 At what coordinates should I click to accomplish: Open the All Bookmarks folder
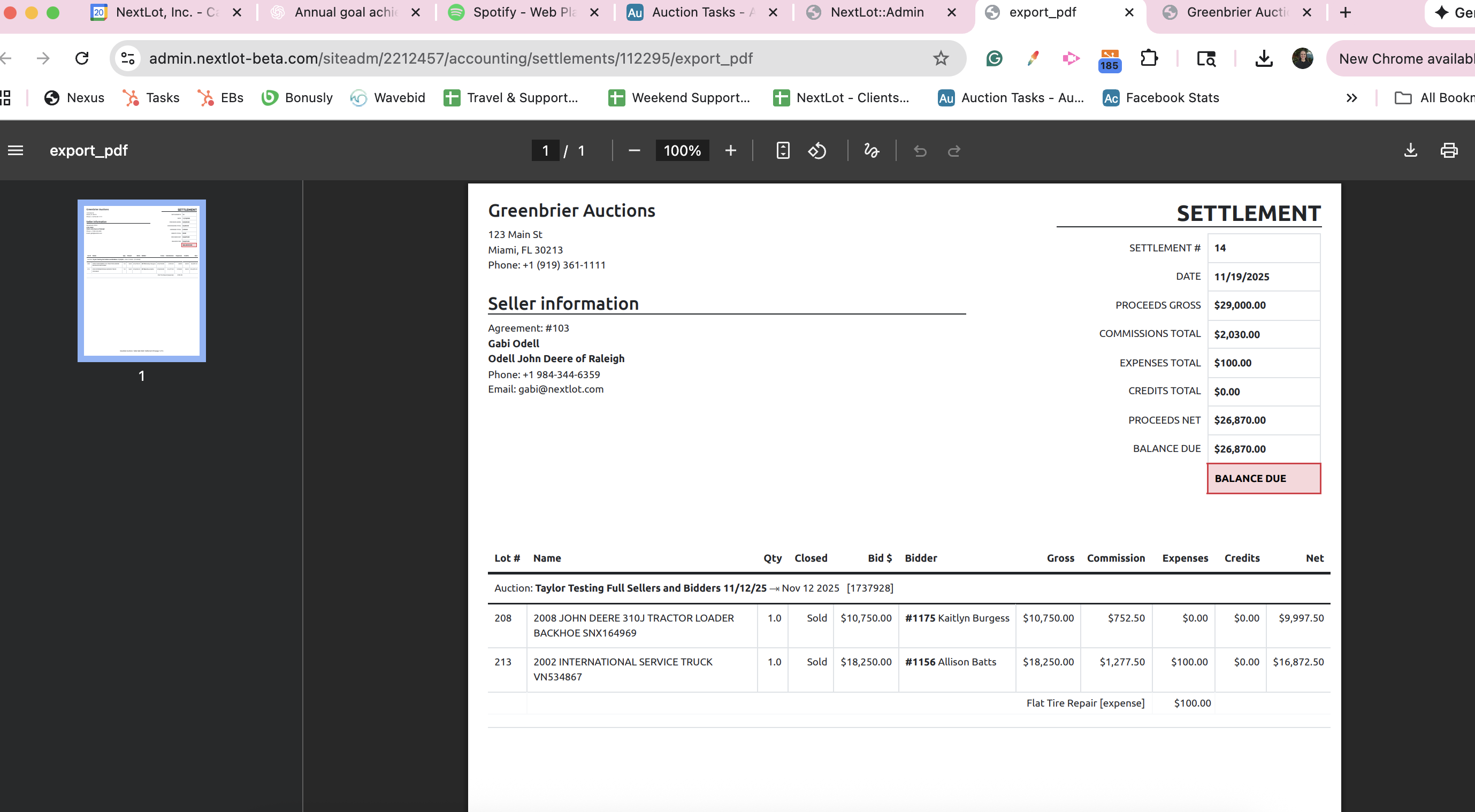coord(1434,98)
